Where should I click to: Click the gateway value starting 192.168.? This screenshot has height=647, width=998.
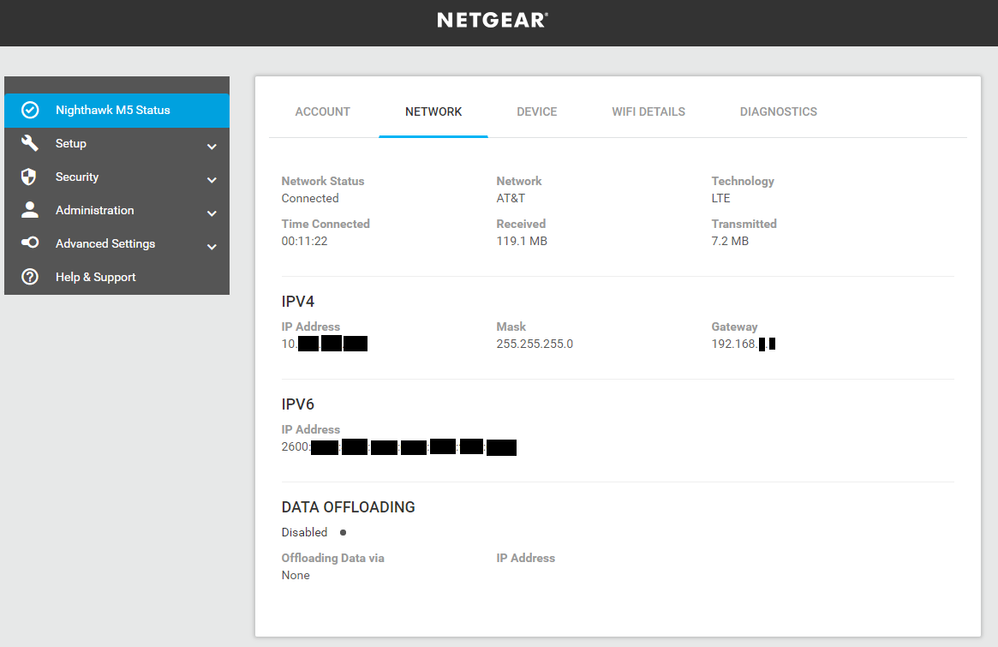coord(743,344)
